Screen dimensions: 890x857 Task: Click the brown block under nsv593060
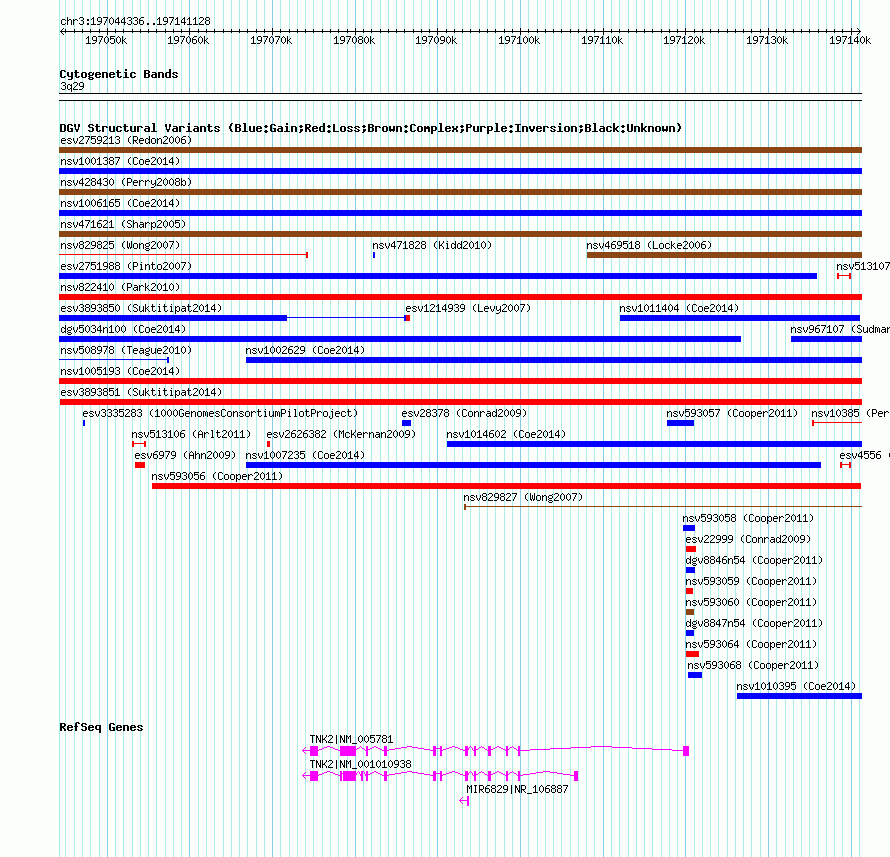(x=690, y=612)
